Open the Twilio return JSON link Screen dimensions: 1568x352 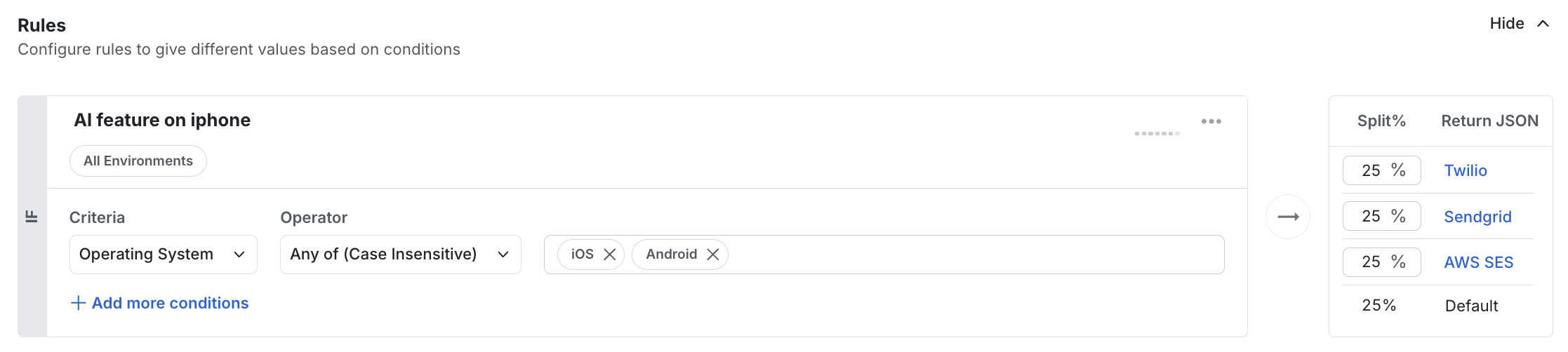tap(1466, 170)
